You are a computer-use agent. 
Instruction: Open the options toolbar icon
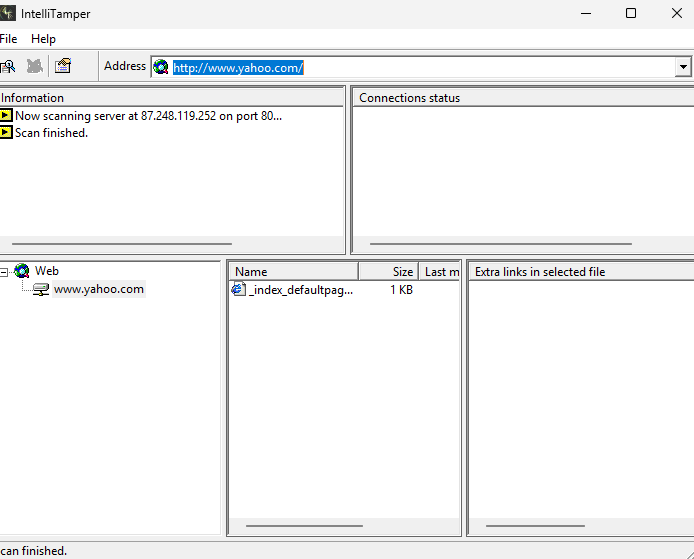pos(63,66)
